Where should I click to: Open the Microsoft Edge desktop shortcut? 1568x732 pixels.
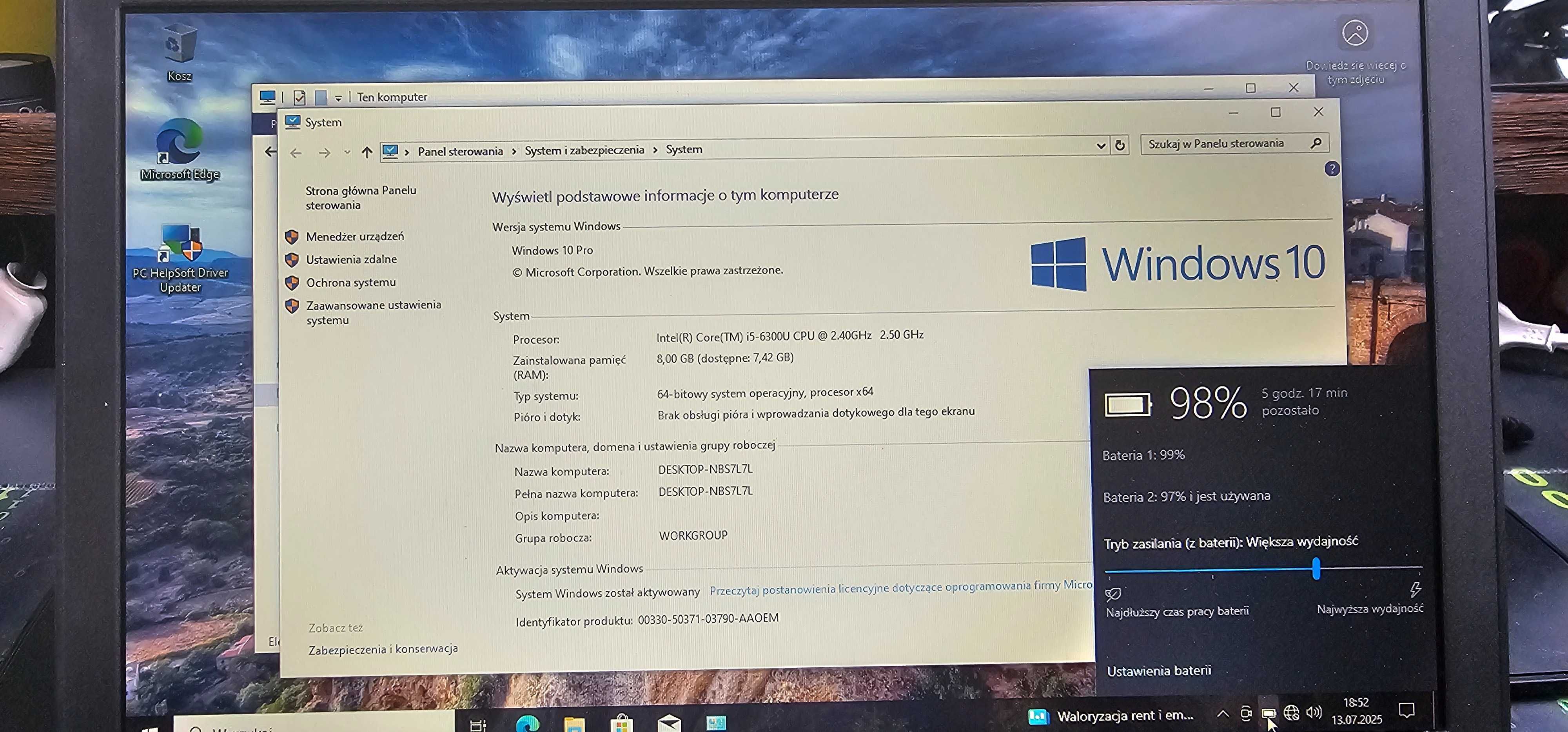[180, 150]
